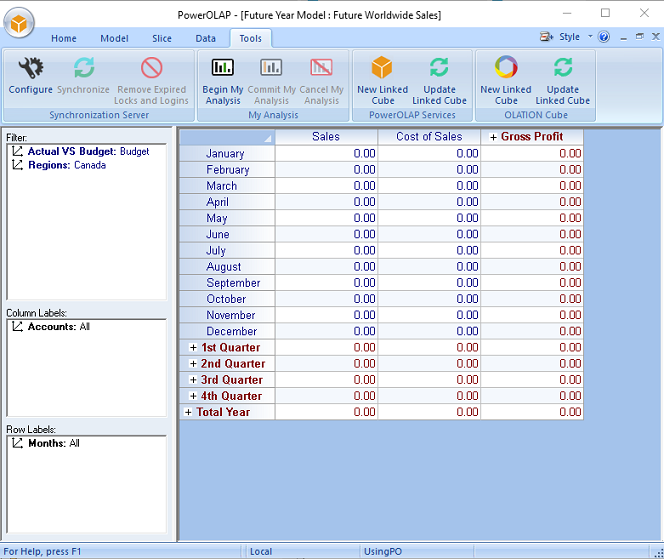The image size is (664, 559).
Task: Click the Regions dimension icon in Filter
Action: tap(17, 165)
